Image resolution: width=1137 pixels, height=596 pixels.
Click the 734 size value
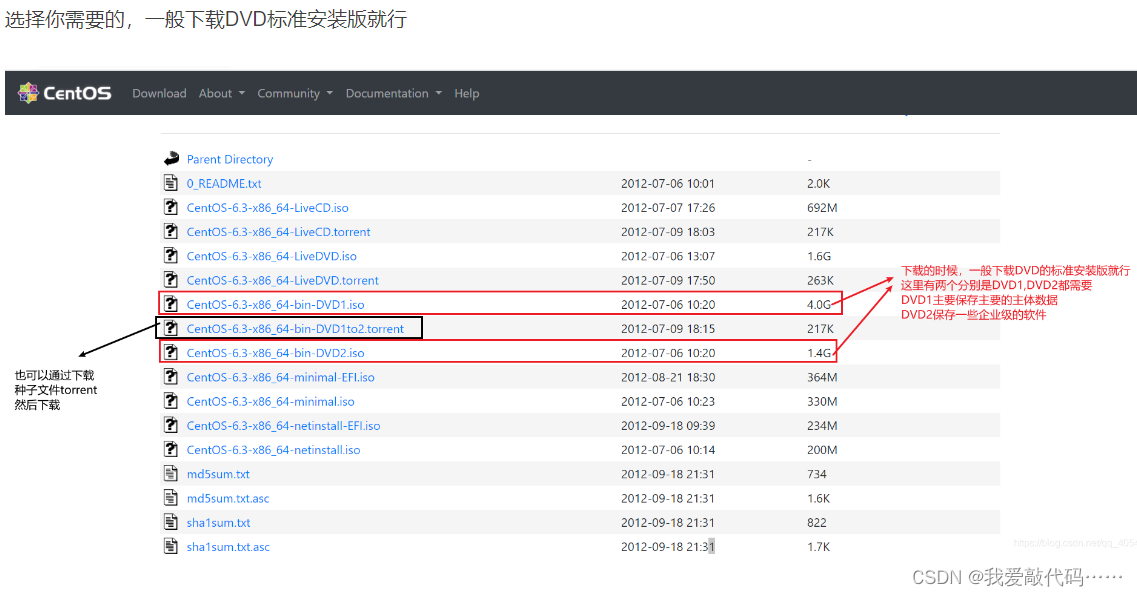[816, 474]
